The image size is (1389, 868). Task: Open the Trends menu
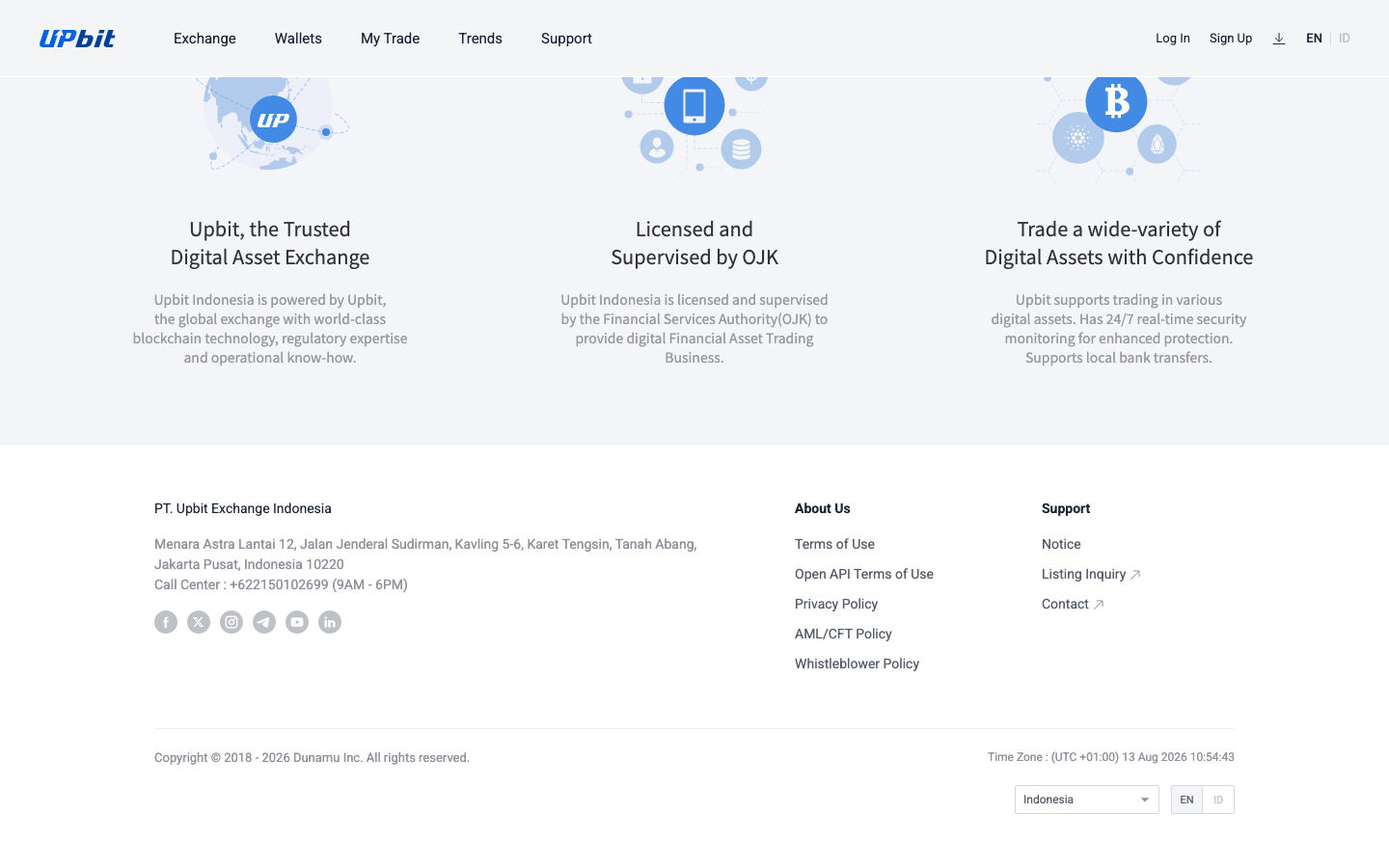point(480,39)
